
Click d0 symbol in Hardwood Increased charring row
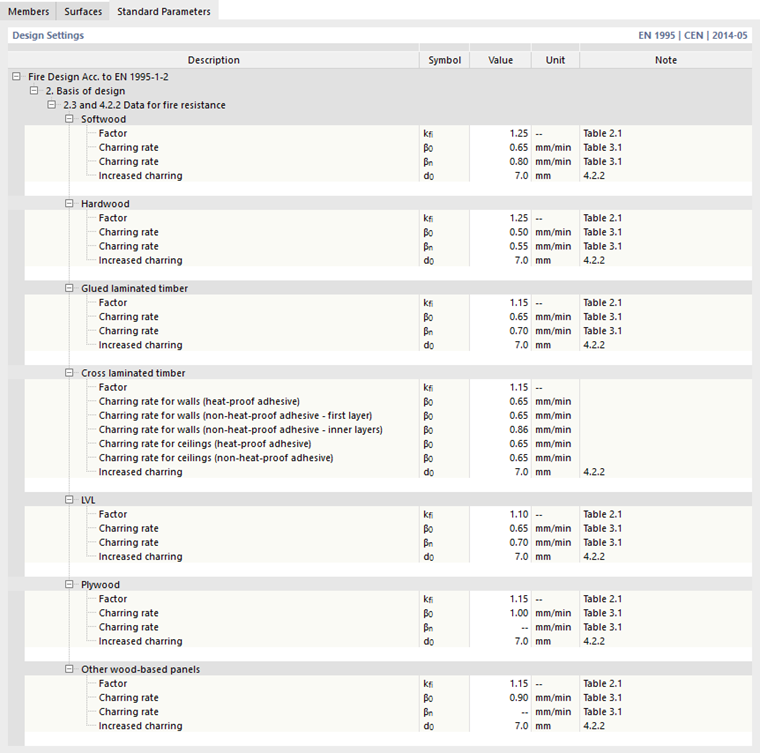pyautogui.click(x=428, y=261)
